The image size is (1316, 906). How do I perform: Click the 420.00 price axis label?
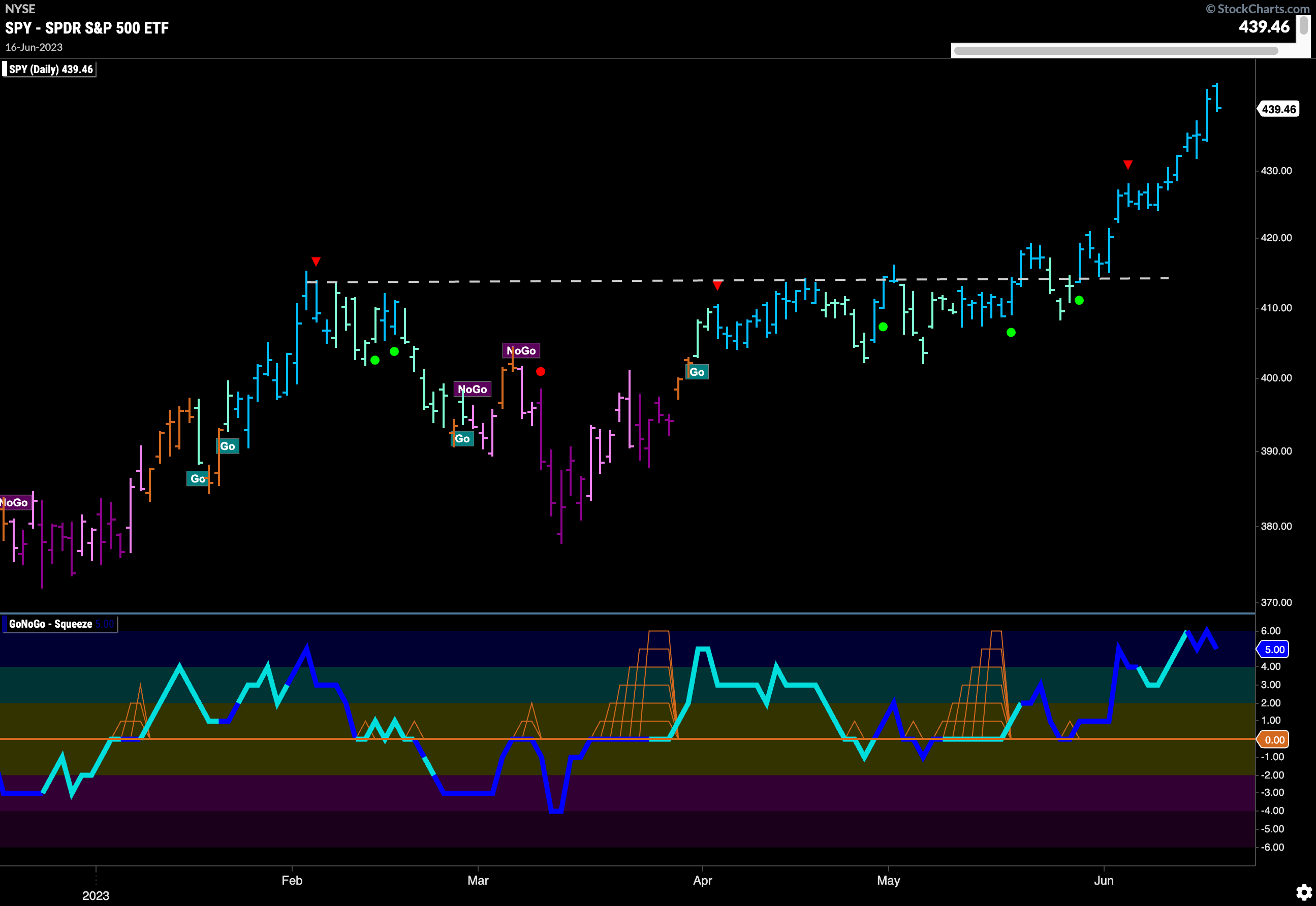(1276, 238)
